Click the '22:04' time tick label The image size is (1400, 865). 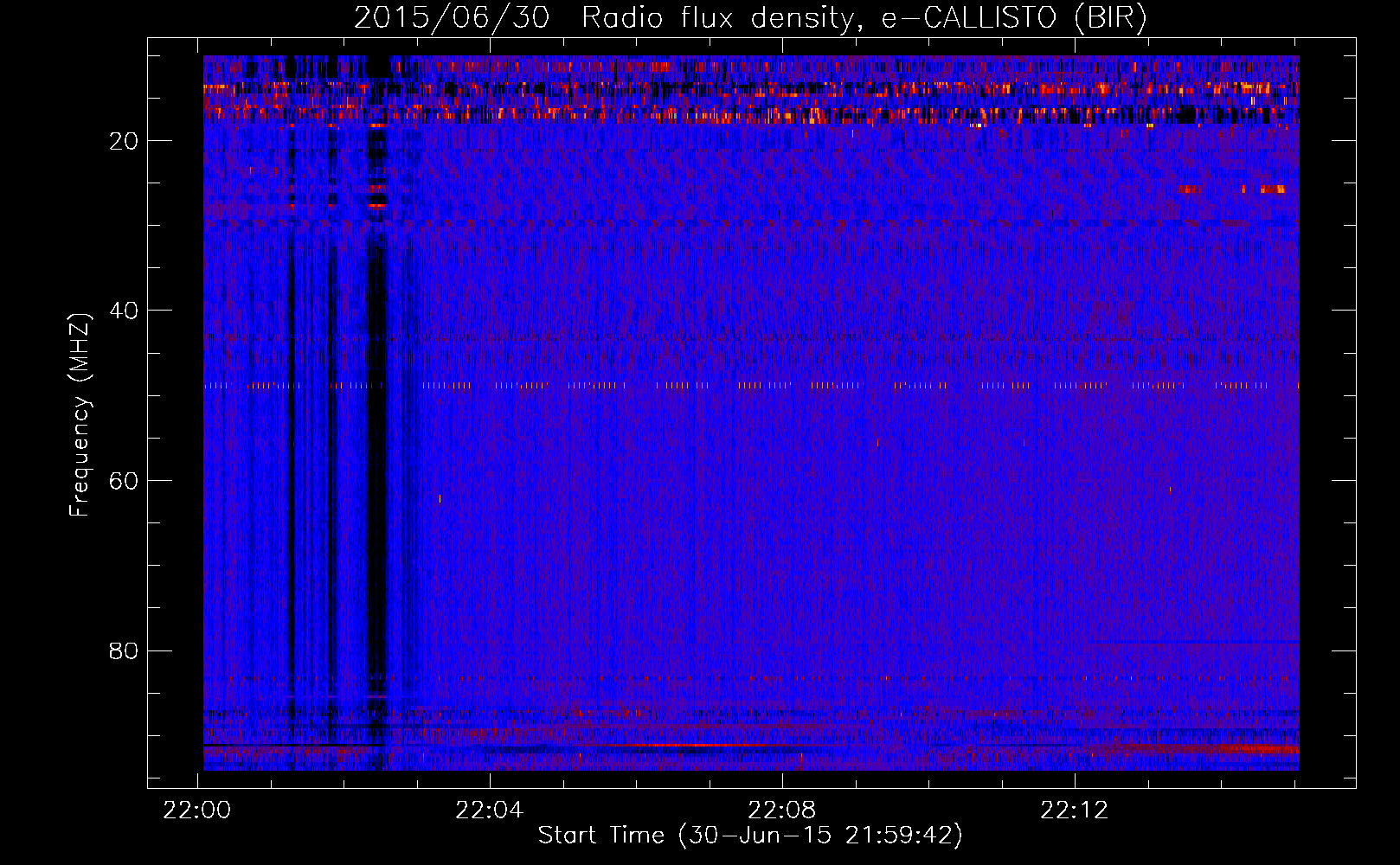tap(490, 811)
